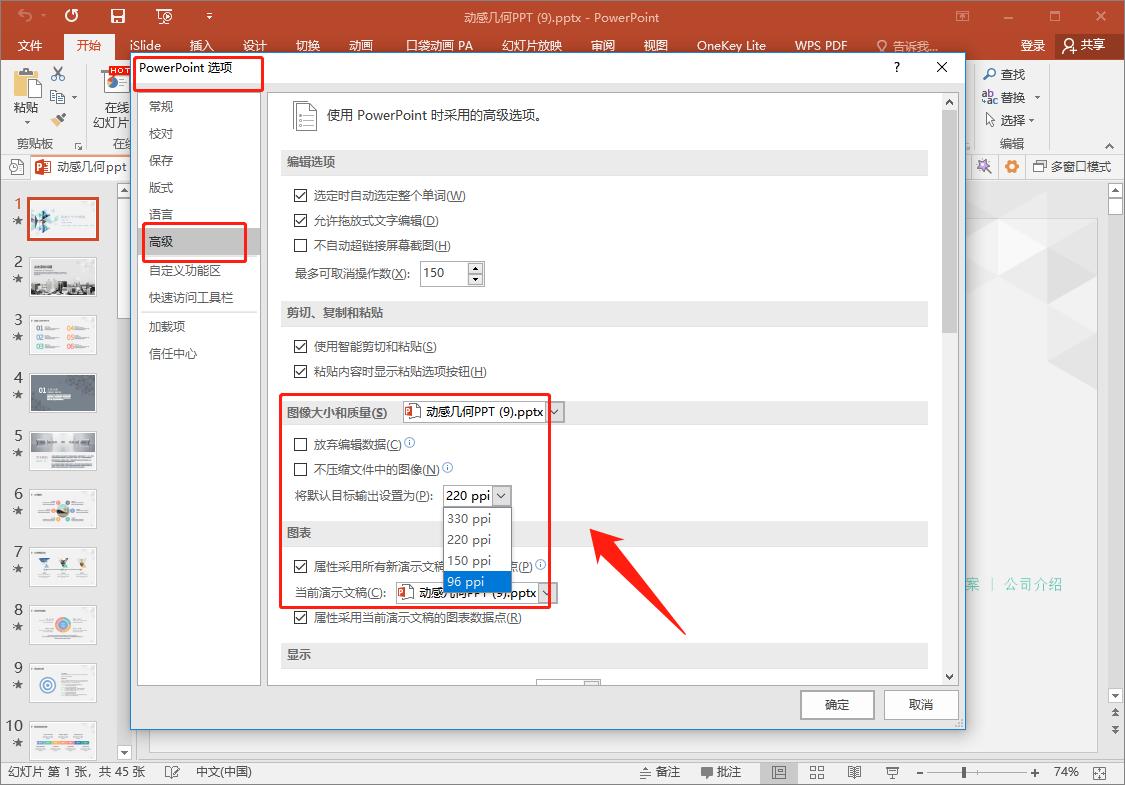Click the zoom slider handle in status bar
Viewport: 1125px width, 785px height.
point(963,772)
